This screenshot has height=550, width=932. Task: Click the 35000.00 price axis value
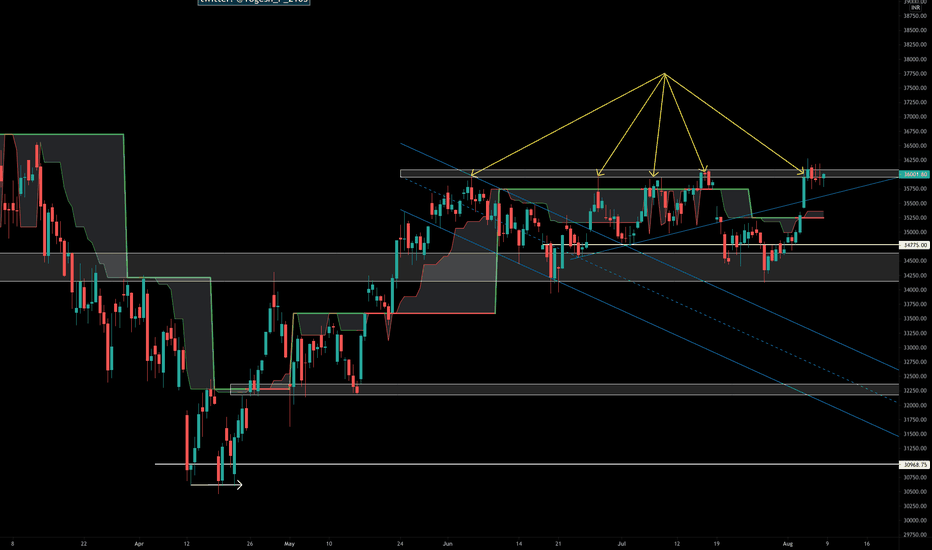[915, 232]
